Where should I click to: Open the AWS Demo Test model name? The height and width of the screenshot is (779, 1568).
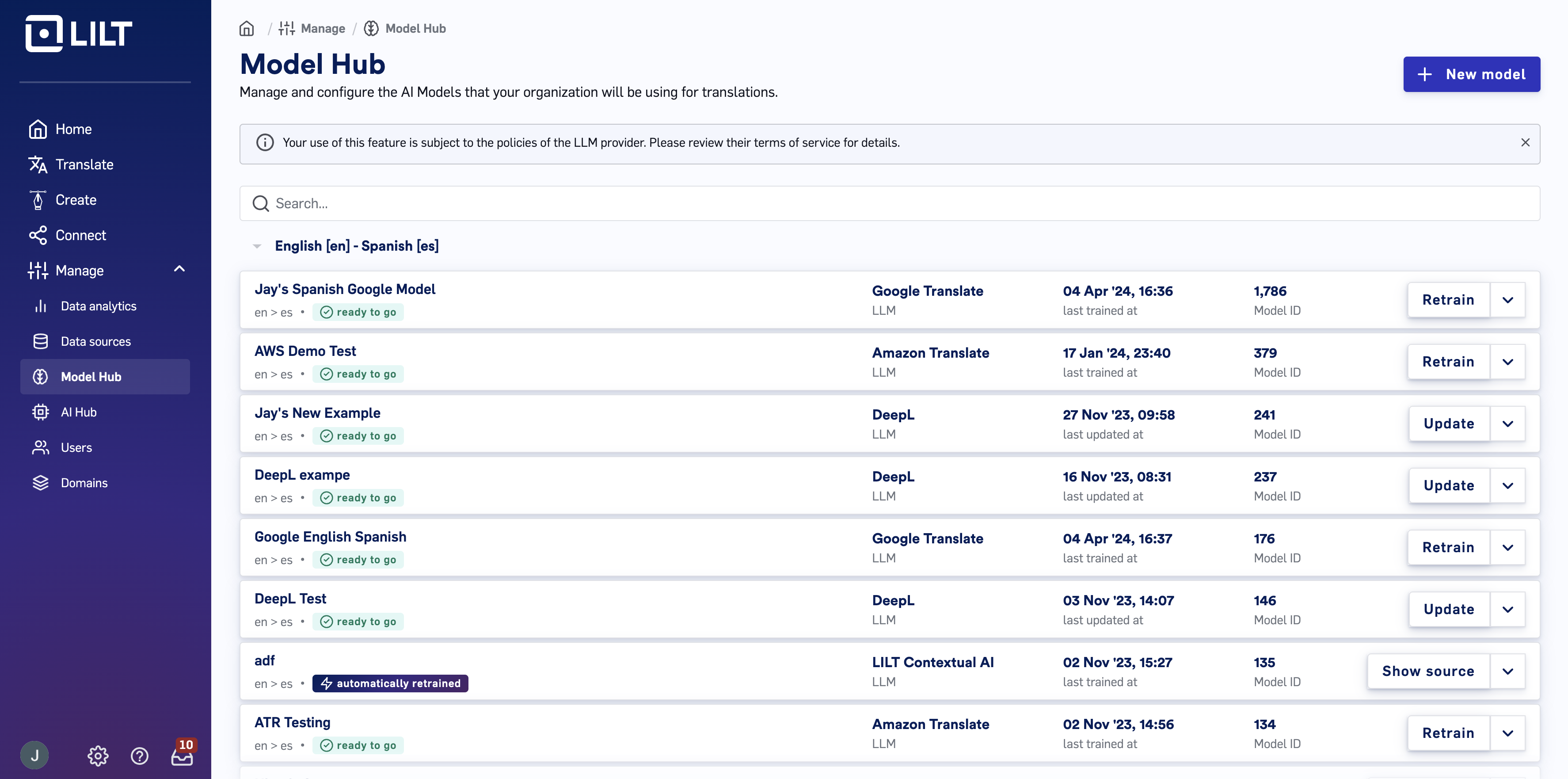[305, 351]
